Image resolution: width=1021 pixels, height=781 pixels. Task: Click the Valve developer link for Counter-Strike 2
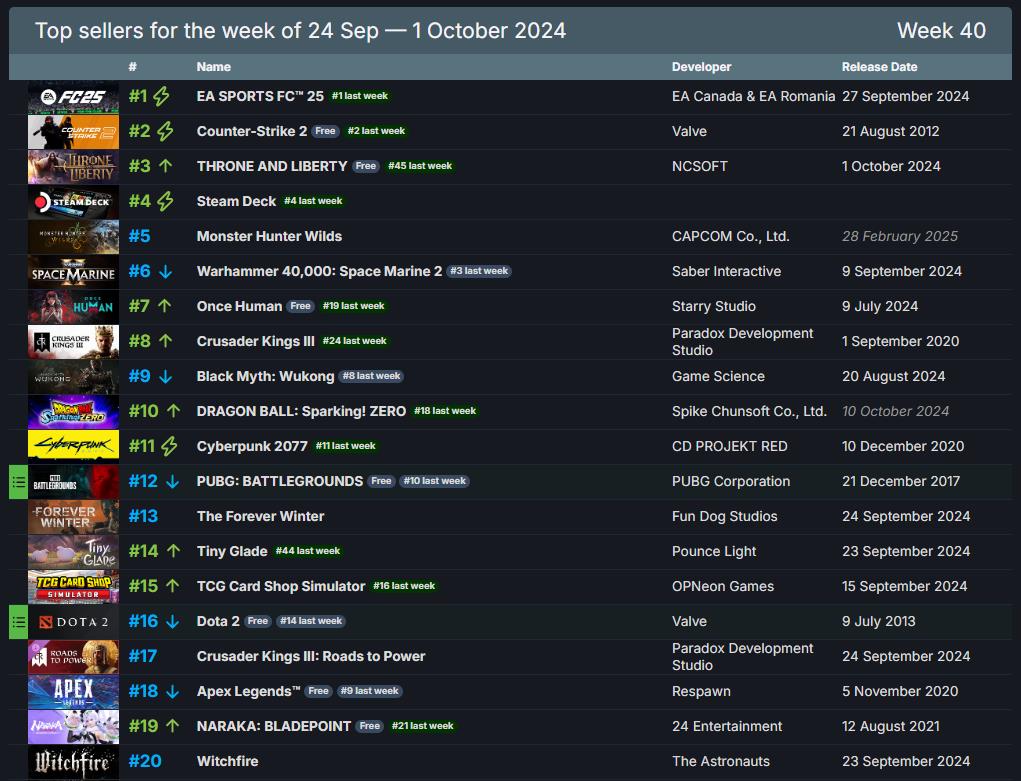[x=689, y=131]
